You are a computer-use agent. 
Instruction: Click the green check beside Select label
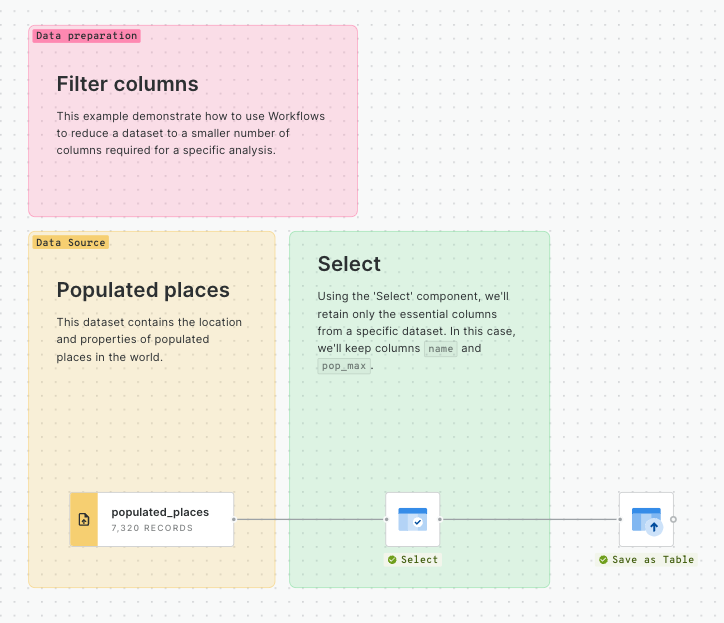[x=392, y=560]
